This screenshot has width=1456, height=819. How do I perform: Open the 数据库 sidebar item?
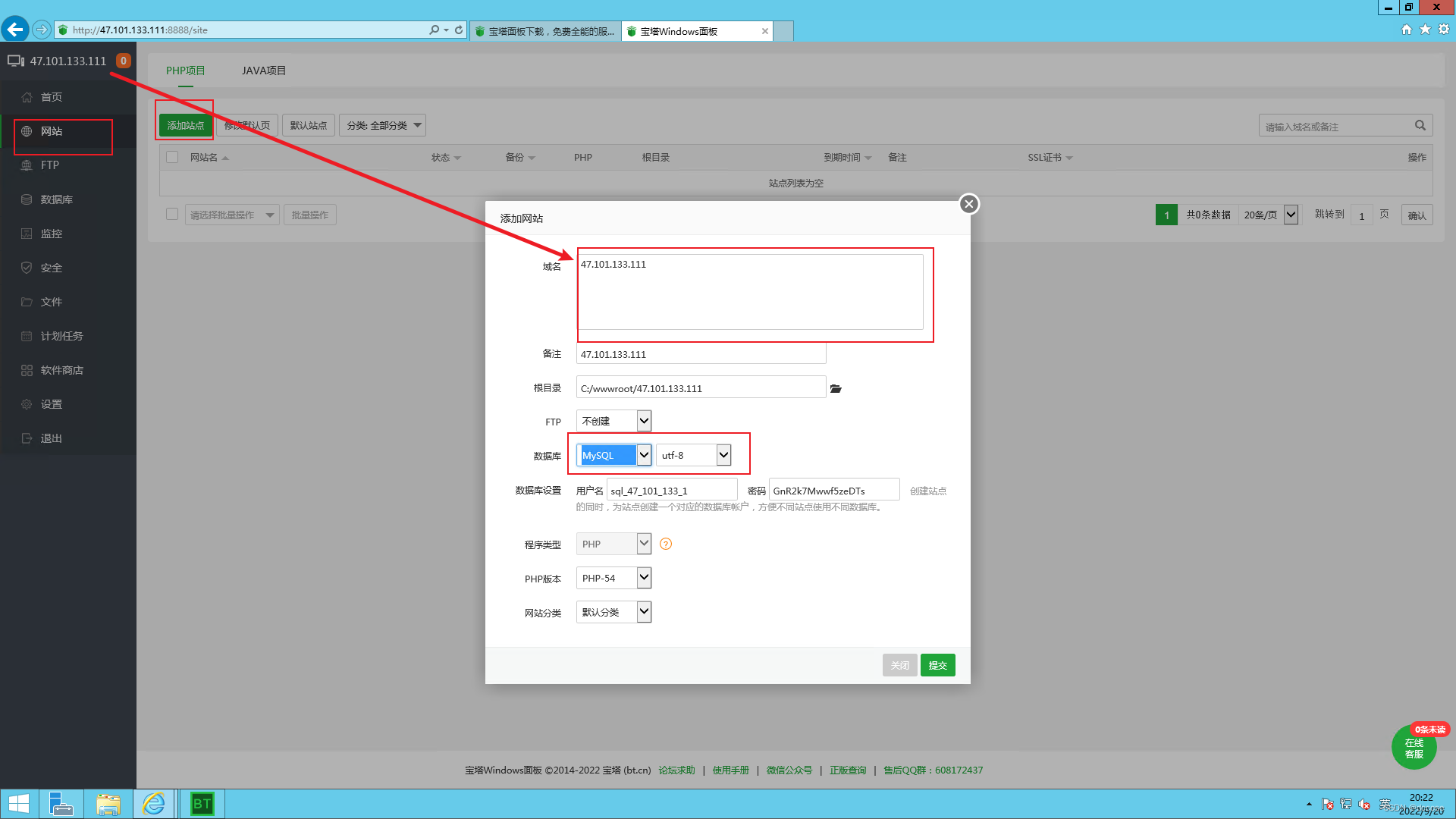pos(56,199)
